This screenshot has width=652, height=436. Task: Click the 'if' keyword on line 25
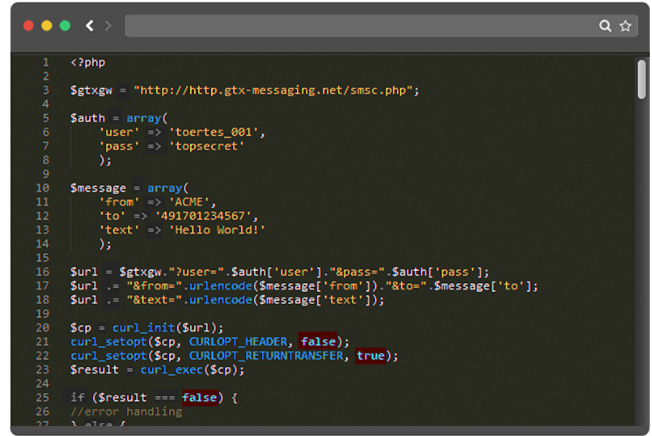coord(77,398)
